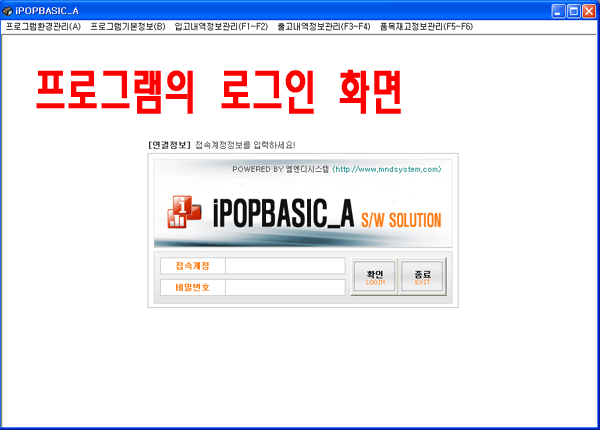Image resolution: width=600 pixels, height=430 pixels.
Task: Open the http://www.mndsystem.com link
Action: [387, 169]
